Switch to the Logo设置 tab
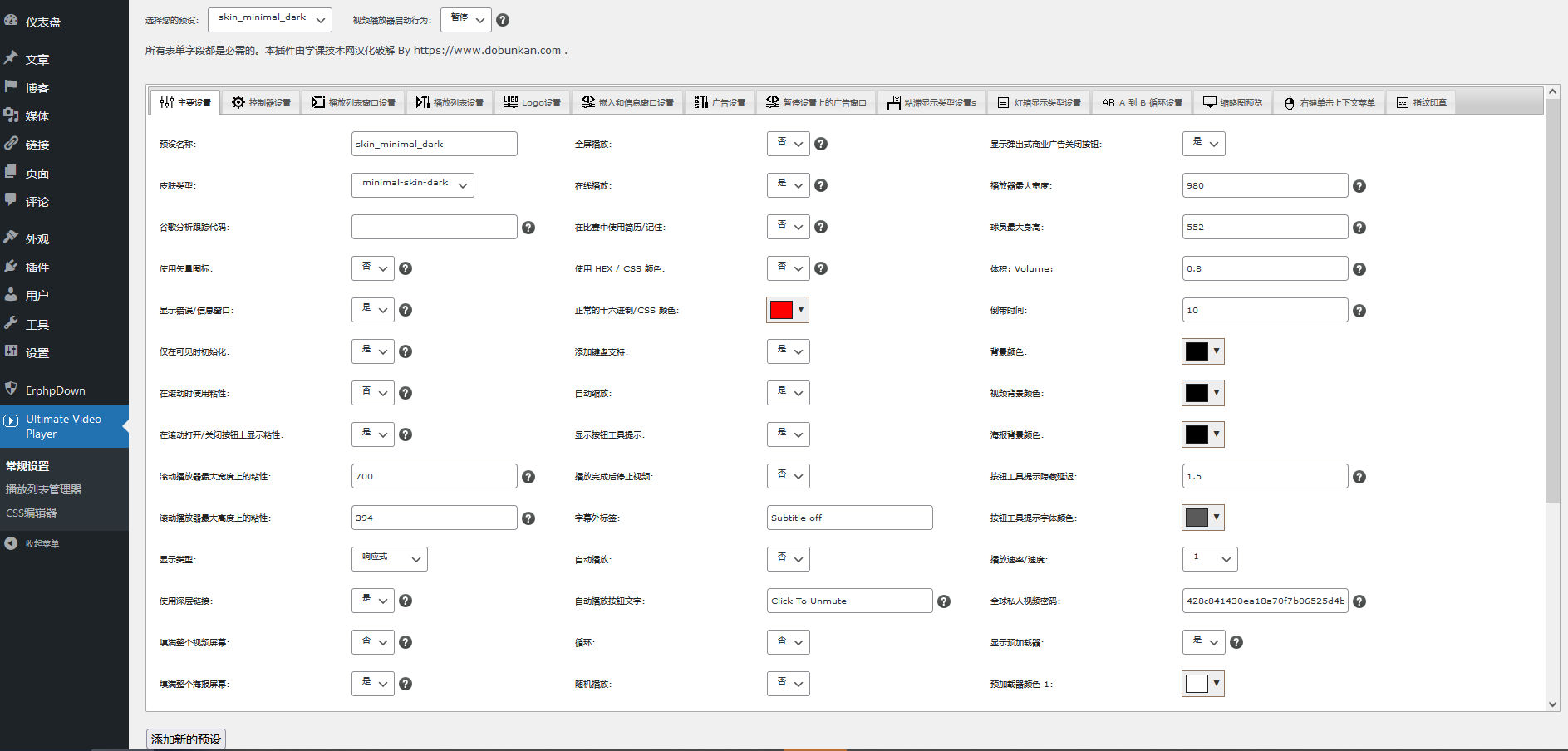Screen dimensions: 1568x751 pyautogui.click(x=533, y=102)
